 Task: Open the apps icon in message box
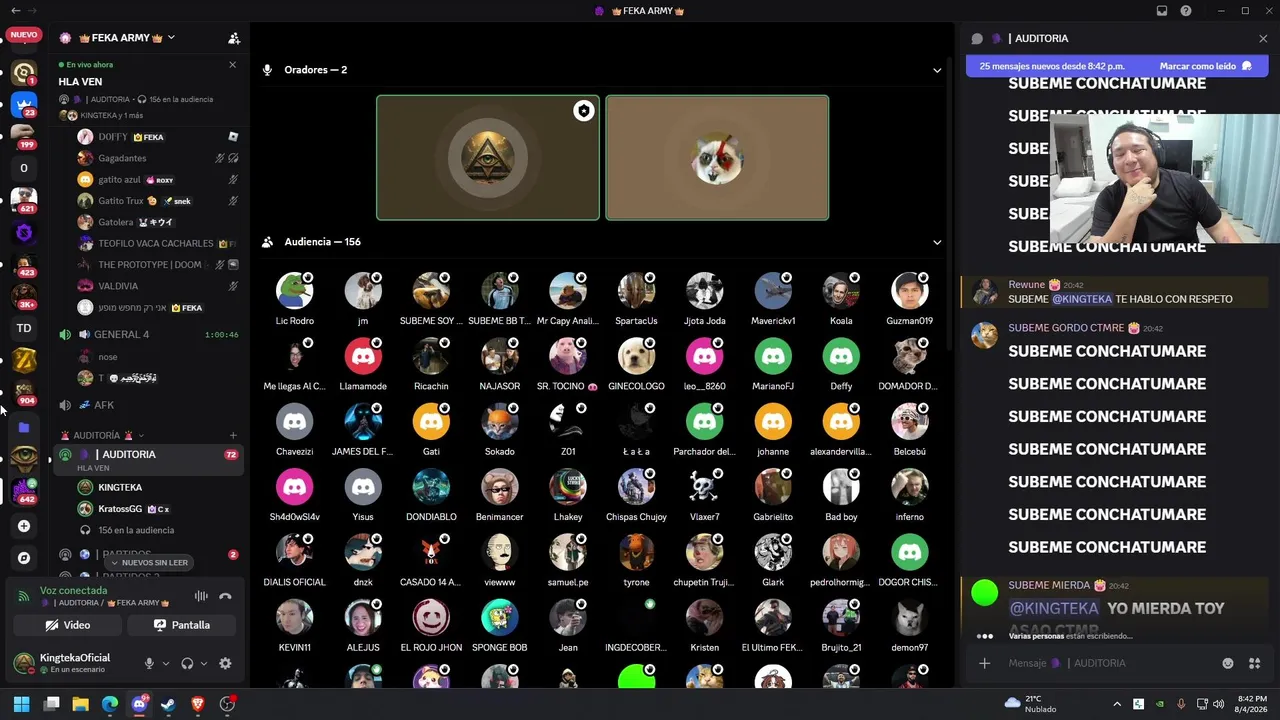[1255, 663]
